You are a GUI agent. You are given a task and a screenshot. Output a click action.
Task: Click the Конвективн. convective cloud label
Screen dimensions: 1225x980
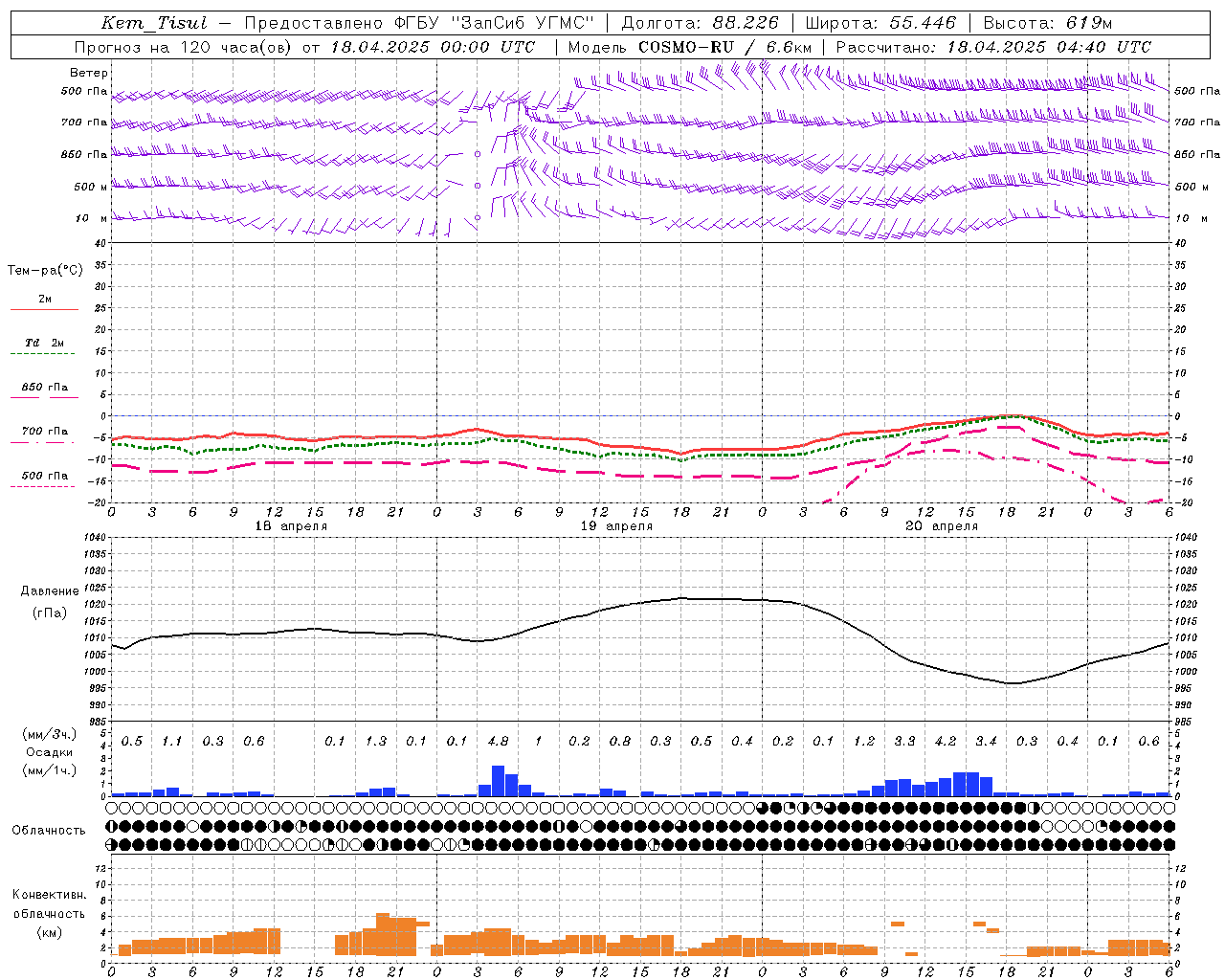(49, 895)
